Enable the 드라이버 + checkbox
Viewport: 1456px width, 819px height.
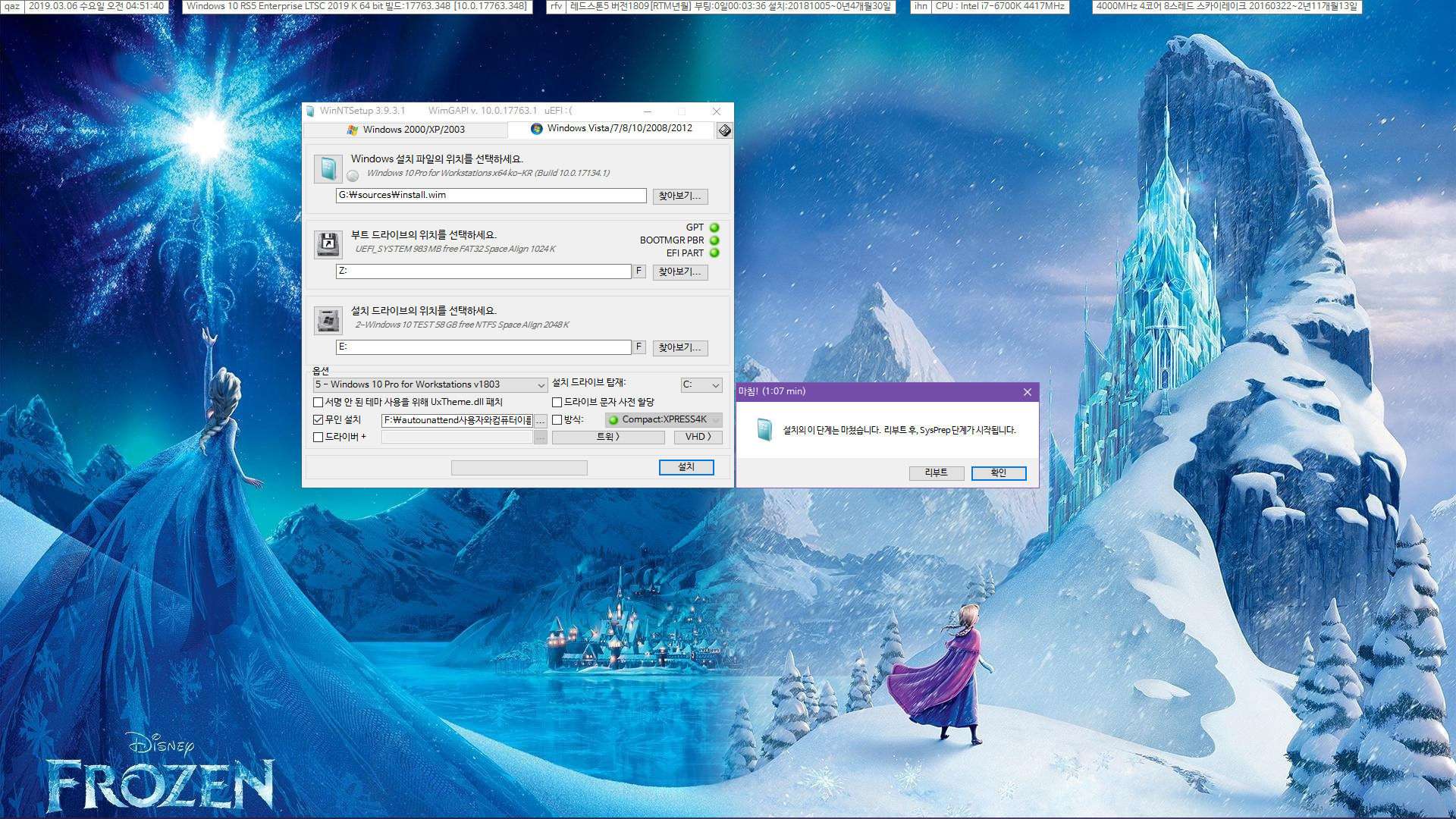[318, 437]
